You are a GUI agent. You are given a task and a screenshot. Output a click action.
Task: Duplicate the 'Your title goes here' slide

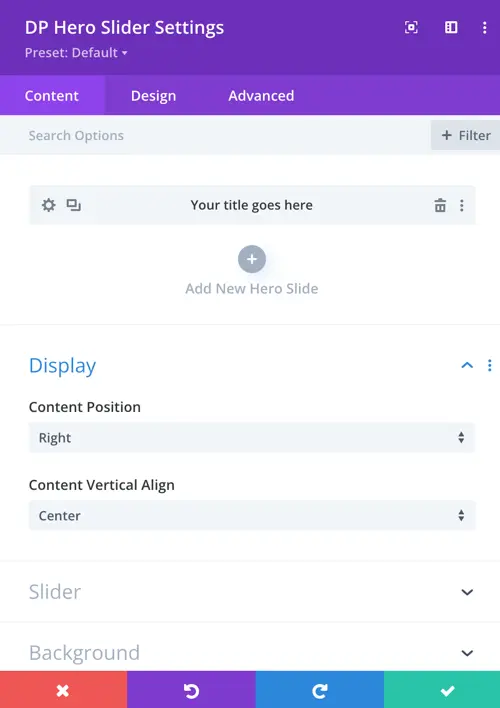(74, 205)
